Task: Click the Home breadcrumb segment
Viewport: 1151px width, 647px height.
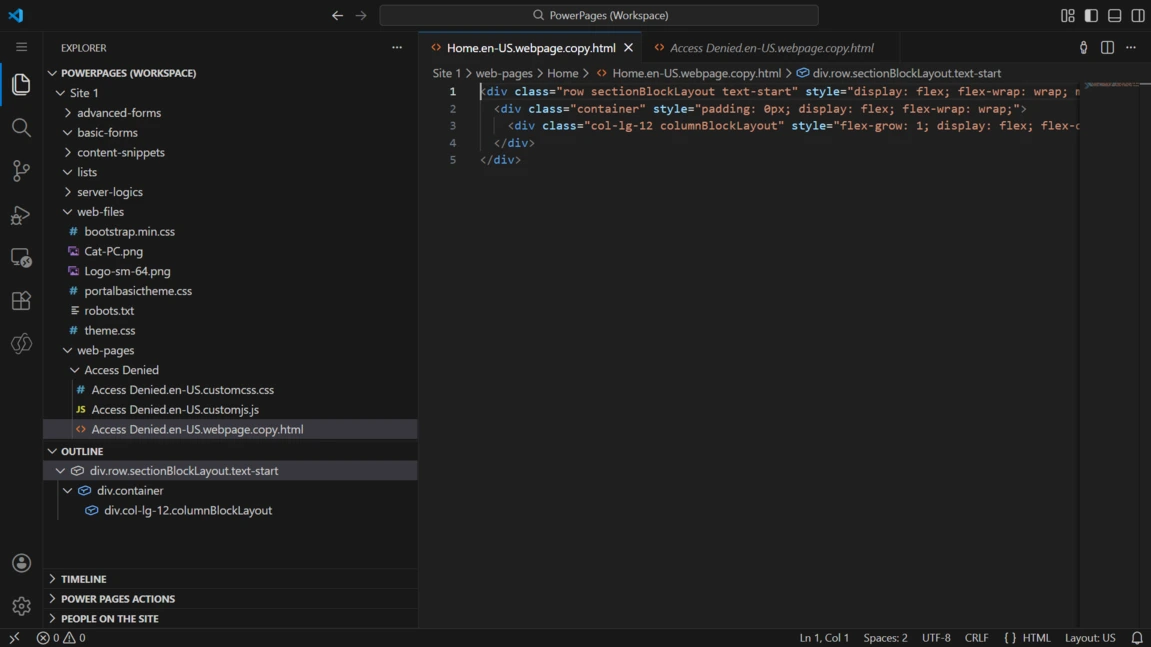Action: 562,73
